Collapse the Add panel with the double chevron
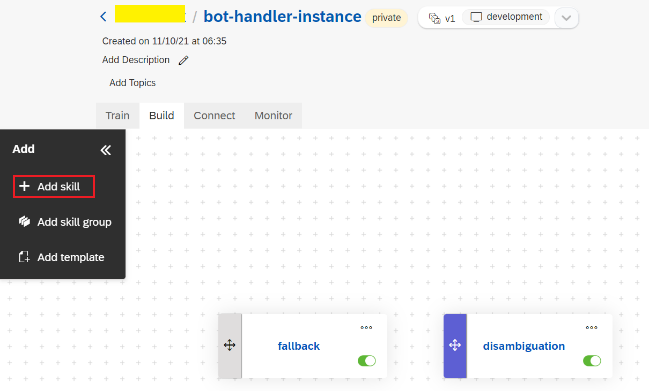 (106, 150)
